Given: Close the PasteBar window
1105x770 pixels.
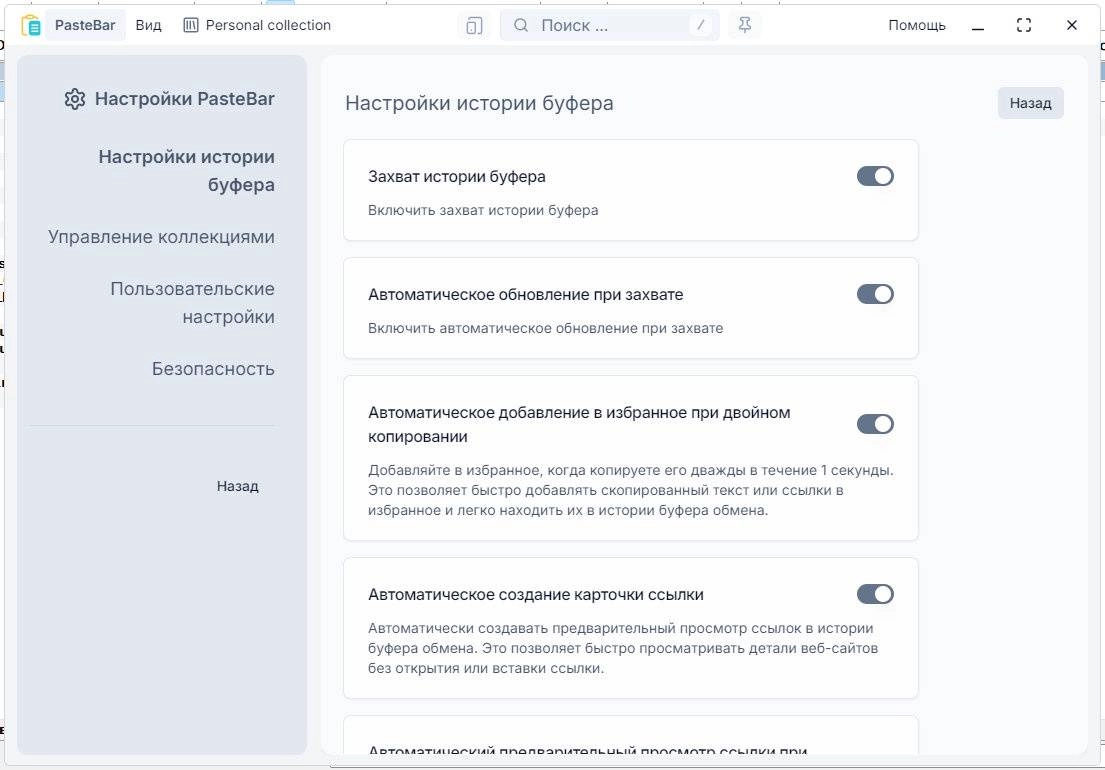Looking at the screenshot, I should pos(1072,25).
